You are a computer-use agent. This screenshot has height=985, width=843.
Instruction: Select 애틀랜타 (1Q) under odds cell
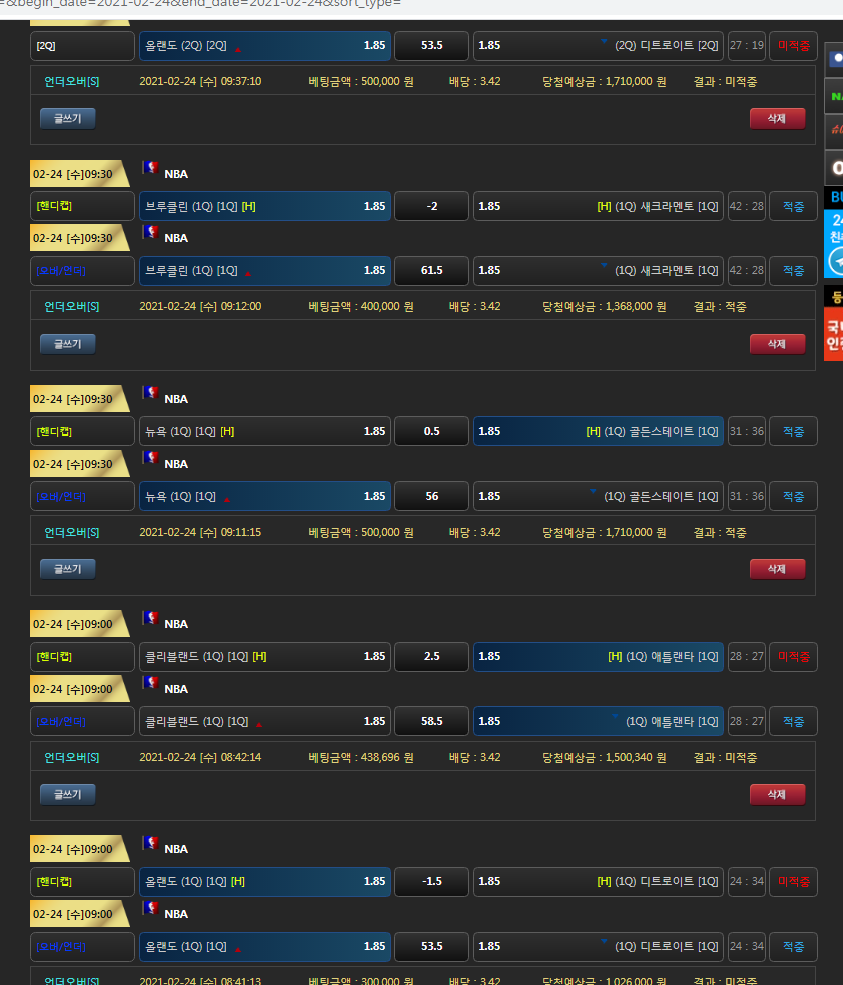click(x=598, y=721)
